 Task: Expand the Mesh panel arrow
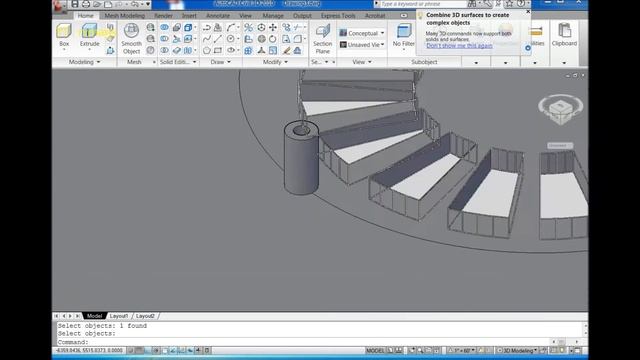coord(154,62)
